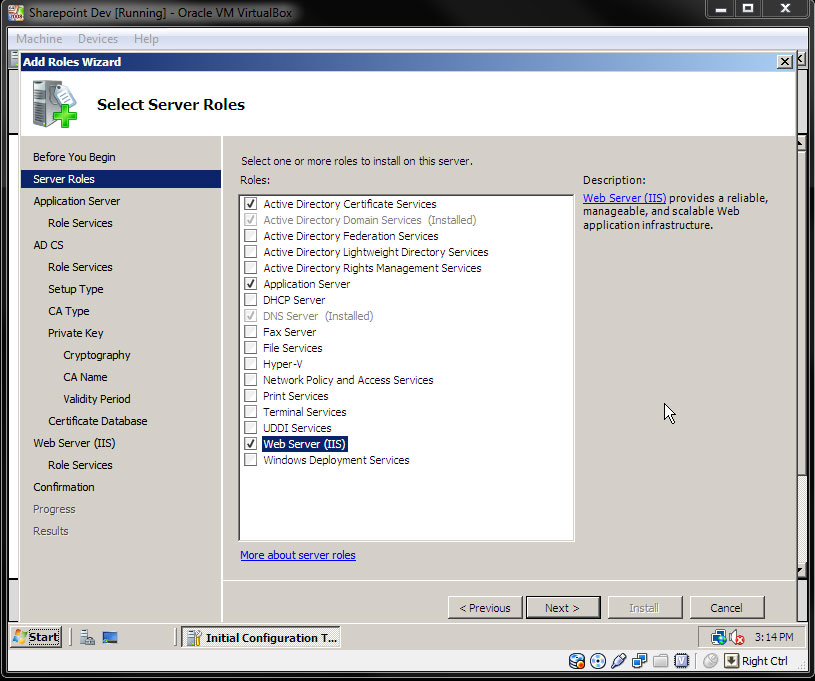Click the Add Roles Wizard server icon
The image size is (815, 681).
pos(55,103)
